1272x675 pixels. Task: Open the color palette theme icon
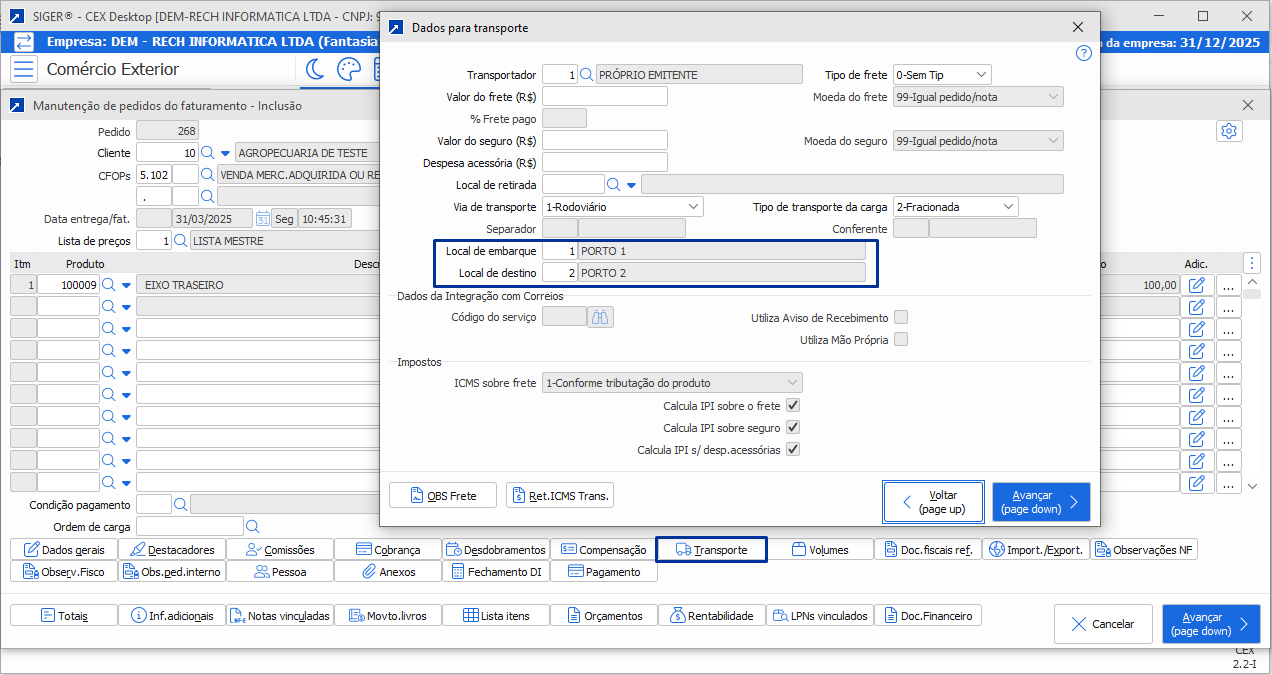point(348,69)
